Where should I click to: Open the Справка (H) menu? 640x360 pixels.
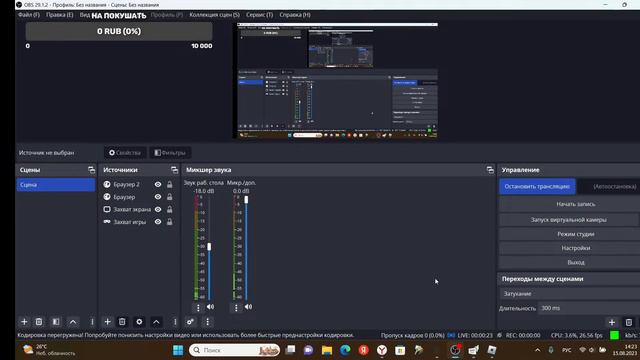295,15
